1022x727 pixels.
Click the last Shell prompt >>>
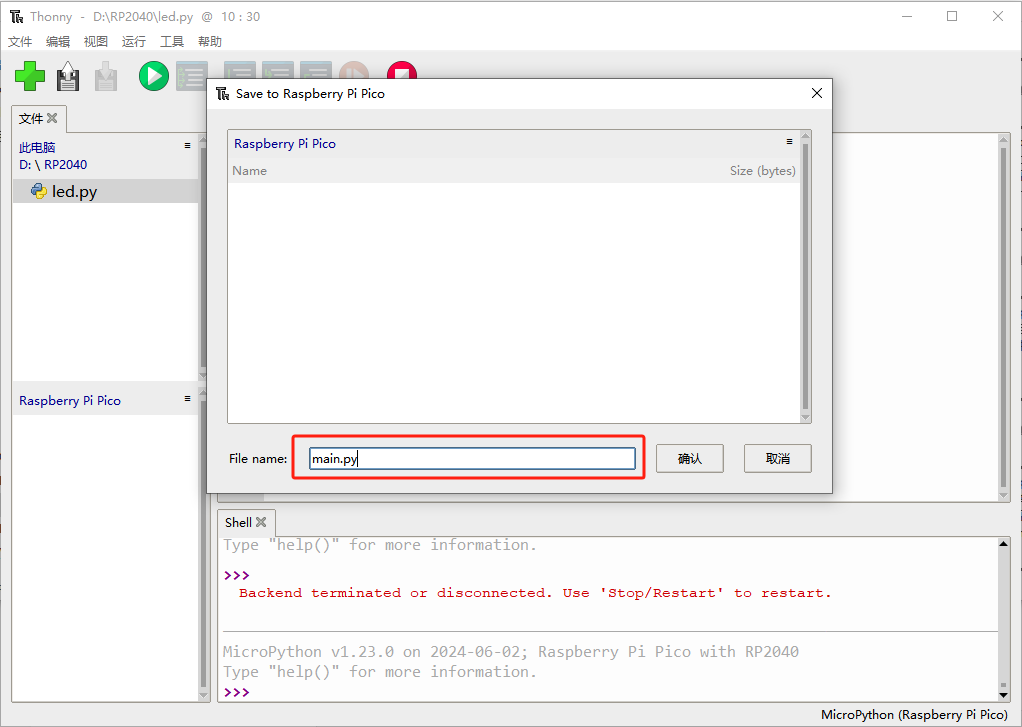(237, 692)
